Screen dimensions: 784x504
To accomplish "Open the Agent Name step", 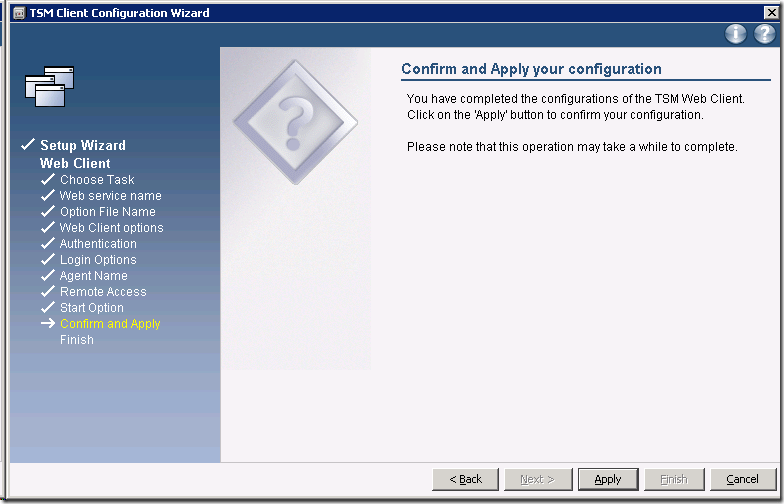I will point(93,276).
